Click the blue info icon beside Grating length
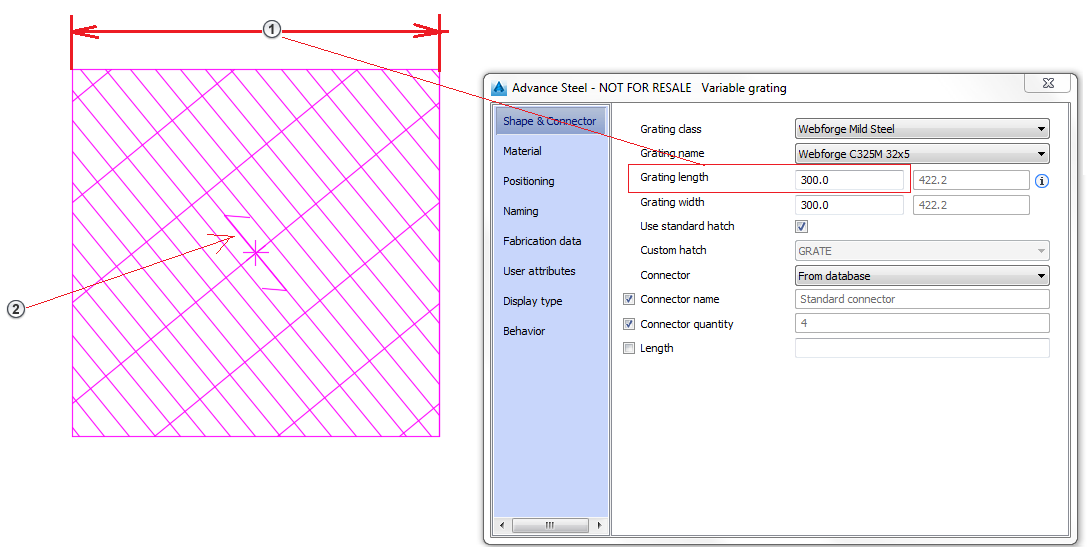This screenshot has width=1088, height=555. click(x=1042, y=181)
